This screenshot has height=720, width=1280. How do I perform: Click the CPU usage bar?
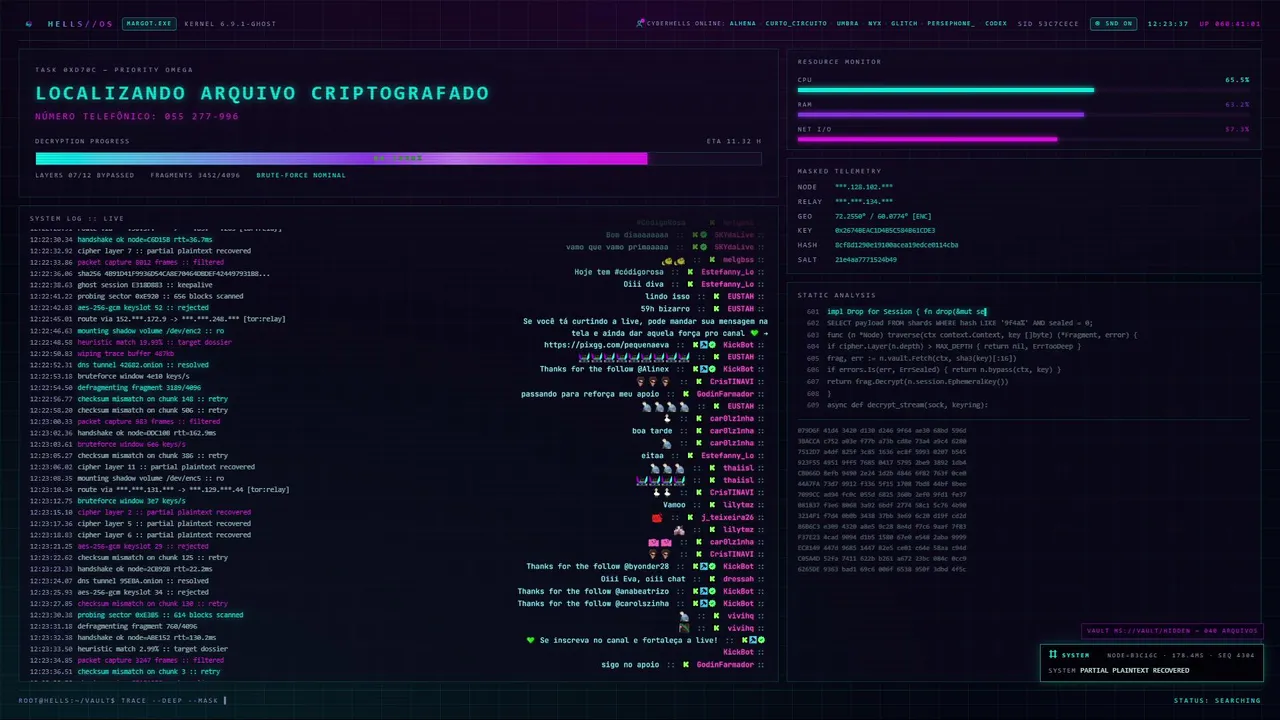pyautogui.click(x=1023, y=90)
